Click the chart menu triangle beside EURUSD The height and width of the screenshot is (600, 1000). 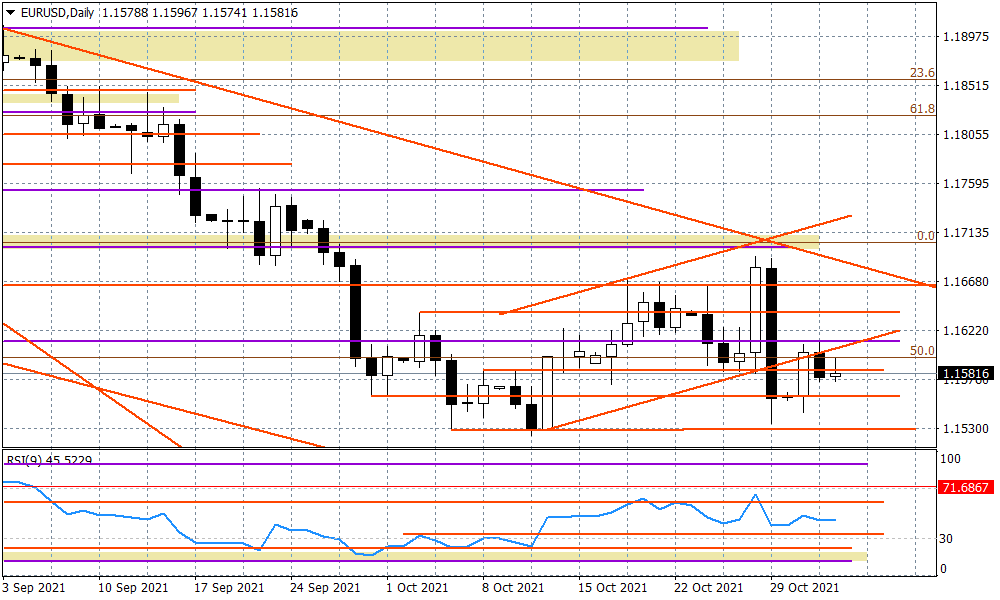pyautogui.click(x=11, y=13)
